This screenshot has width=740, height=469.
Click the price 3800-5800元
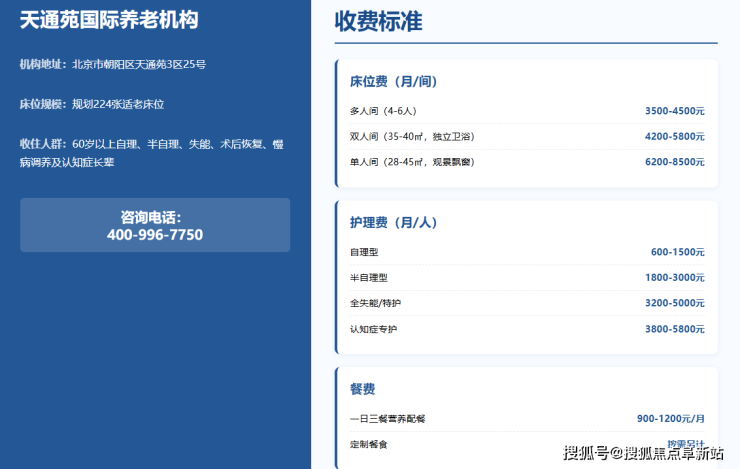(x=675, y=329)
